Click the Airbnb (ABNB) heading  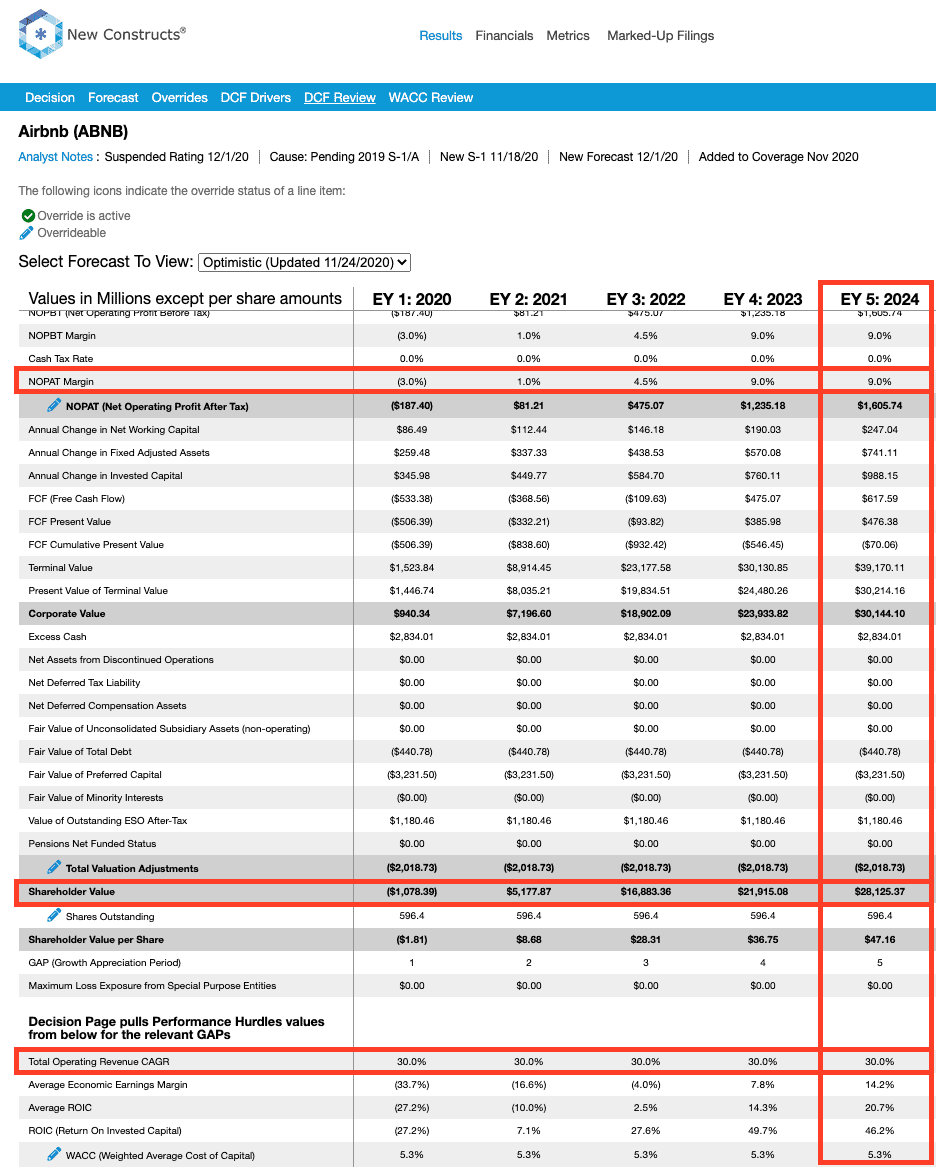click(x=73, y=132)
